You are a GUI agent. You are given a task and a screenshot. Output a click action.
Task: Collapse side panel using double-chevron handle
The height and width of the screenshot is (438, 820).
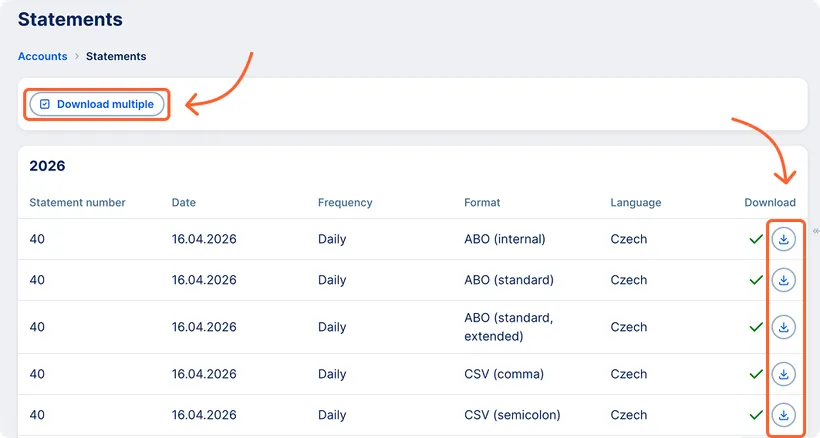click(815, 229)
